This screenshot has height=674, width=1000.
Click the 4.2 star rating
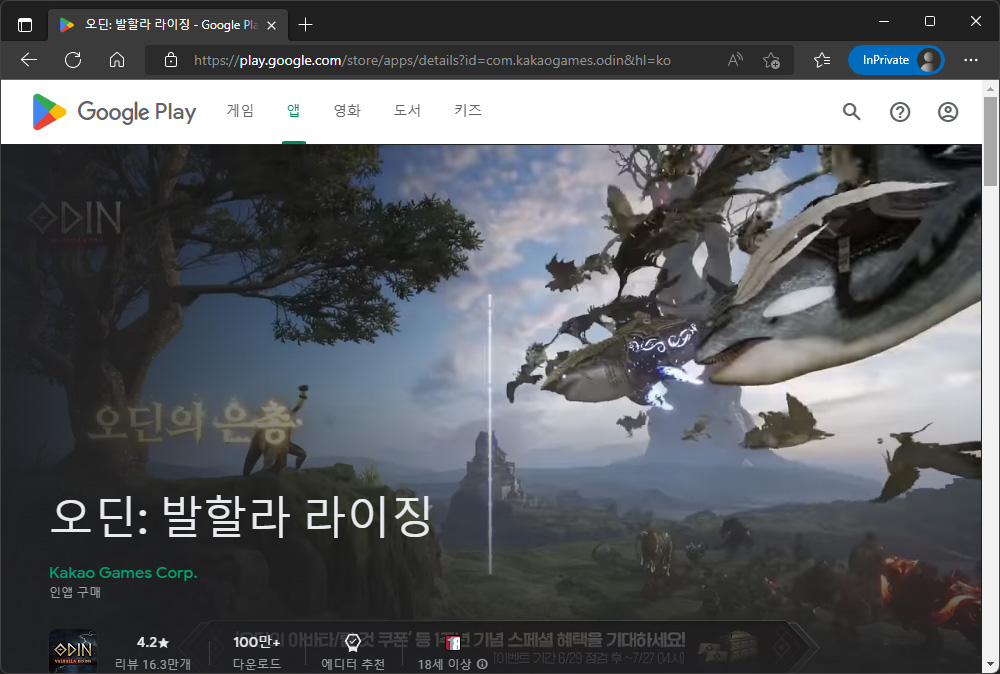[x=153, y=642]
